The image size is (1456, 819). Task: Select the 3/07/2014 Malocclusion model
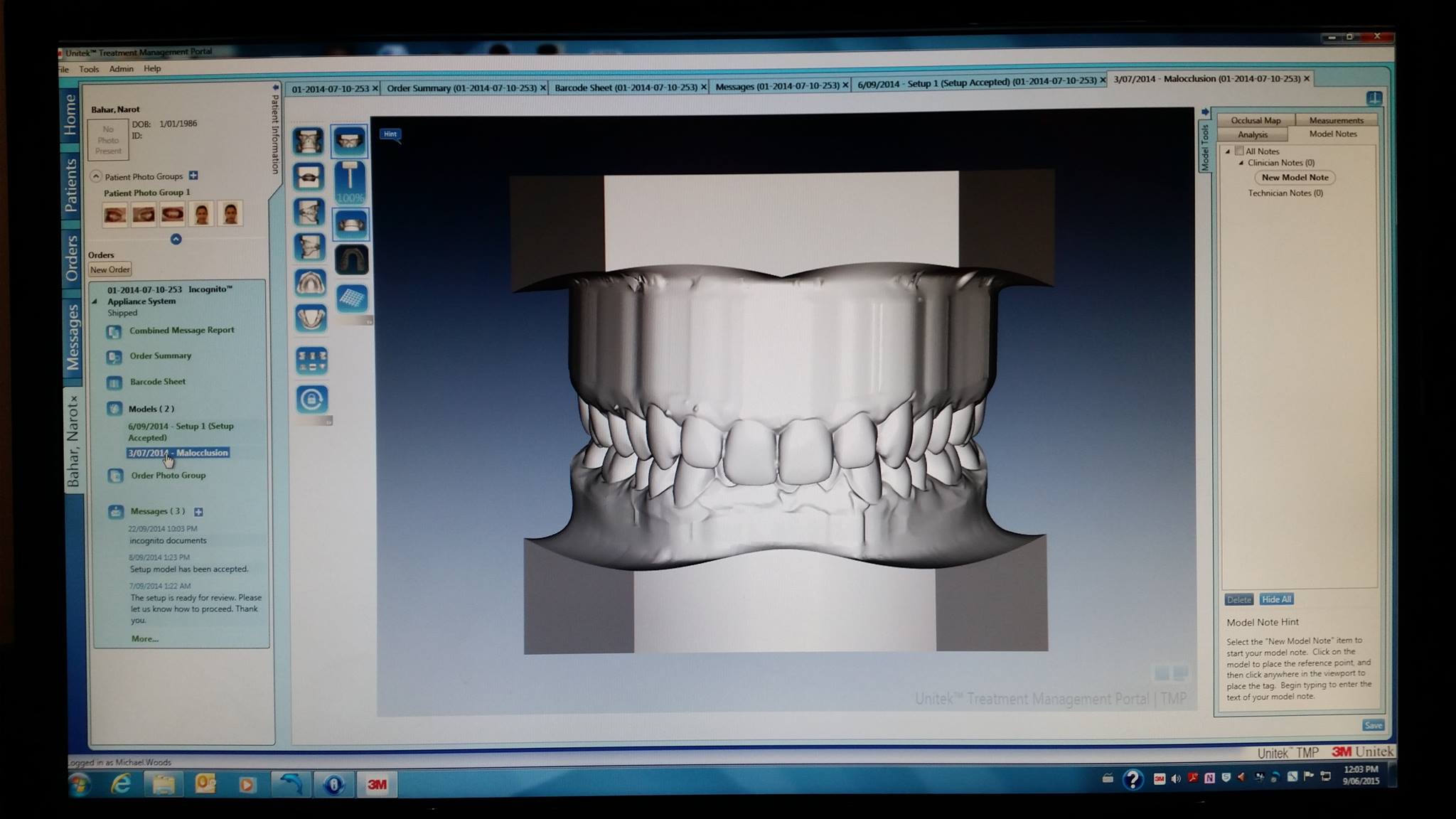[178, 453]
